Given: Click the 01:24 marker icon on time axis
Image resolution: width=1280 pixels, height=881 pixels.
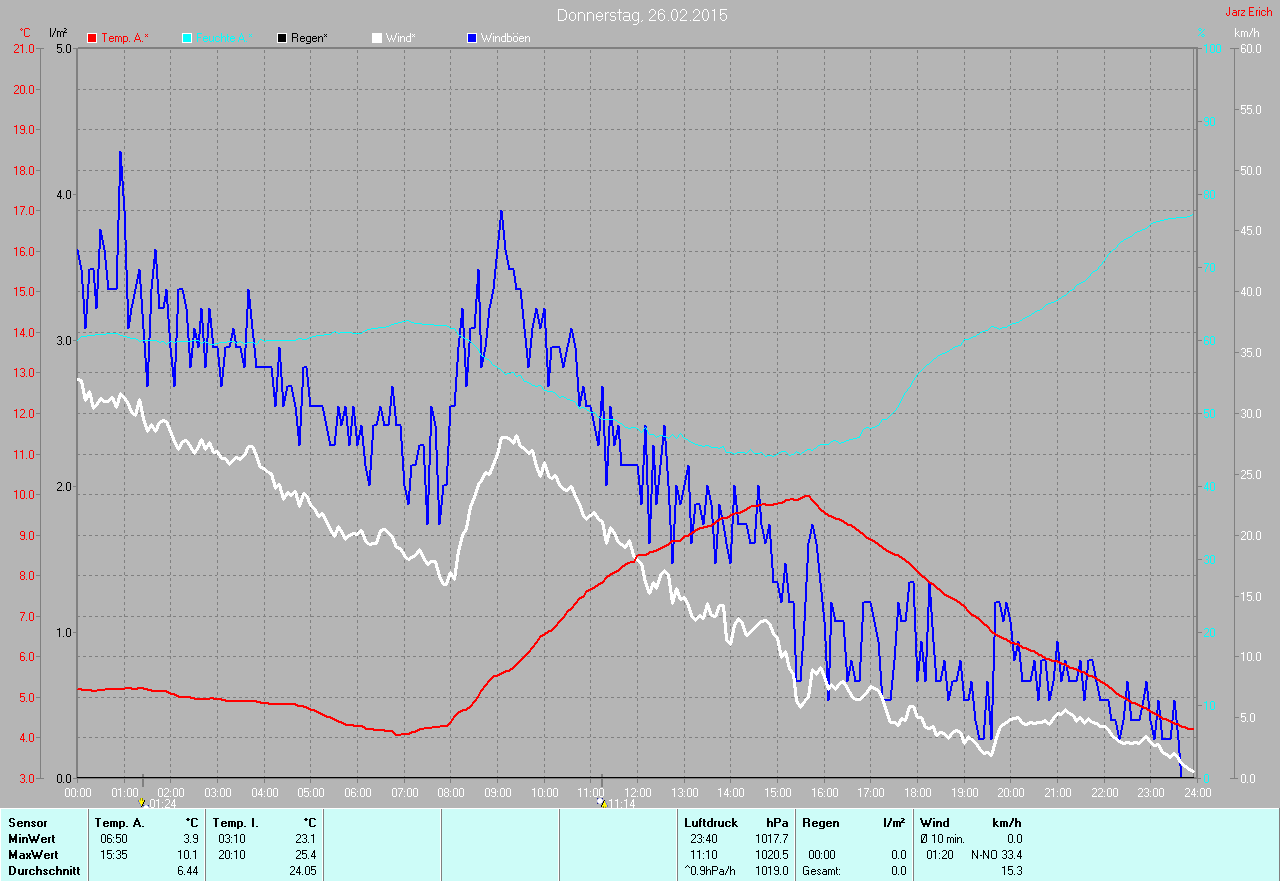Looking at the screenshot, I should coord(142,802).
